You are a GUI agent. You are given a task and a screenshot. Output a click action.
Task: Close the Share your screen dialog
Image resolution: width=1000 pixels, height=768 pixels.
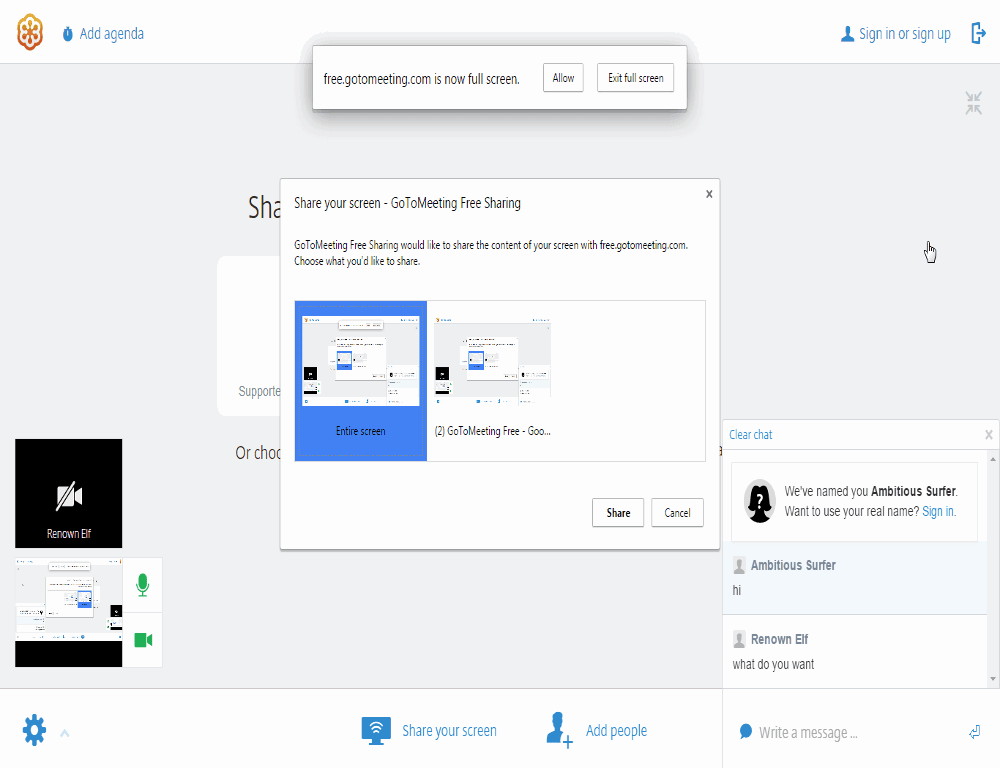[x=709, y=194]
